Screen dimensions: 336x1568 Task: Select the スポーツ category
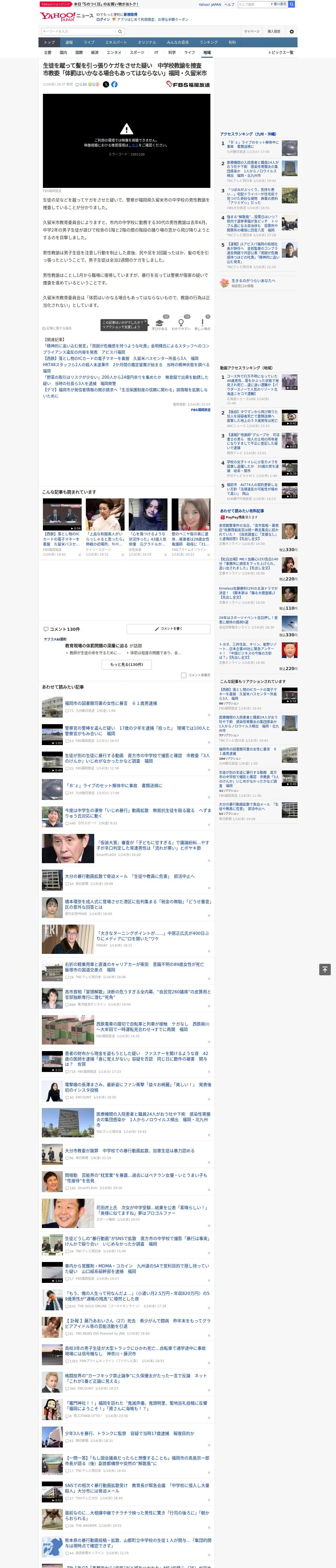tap(137, 52)
